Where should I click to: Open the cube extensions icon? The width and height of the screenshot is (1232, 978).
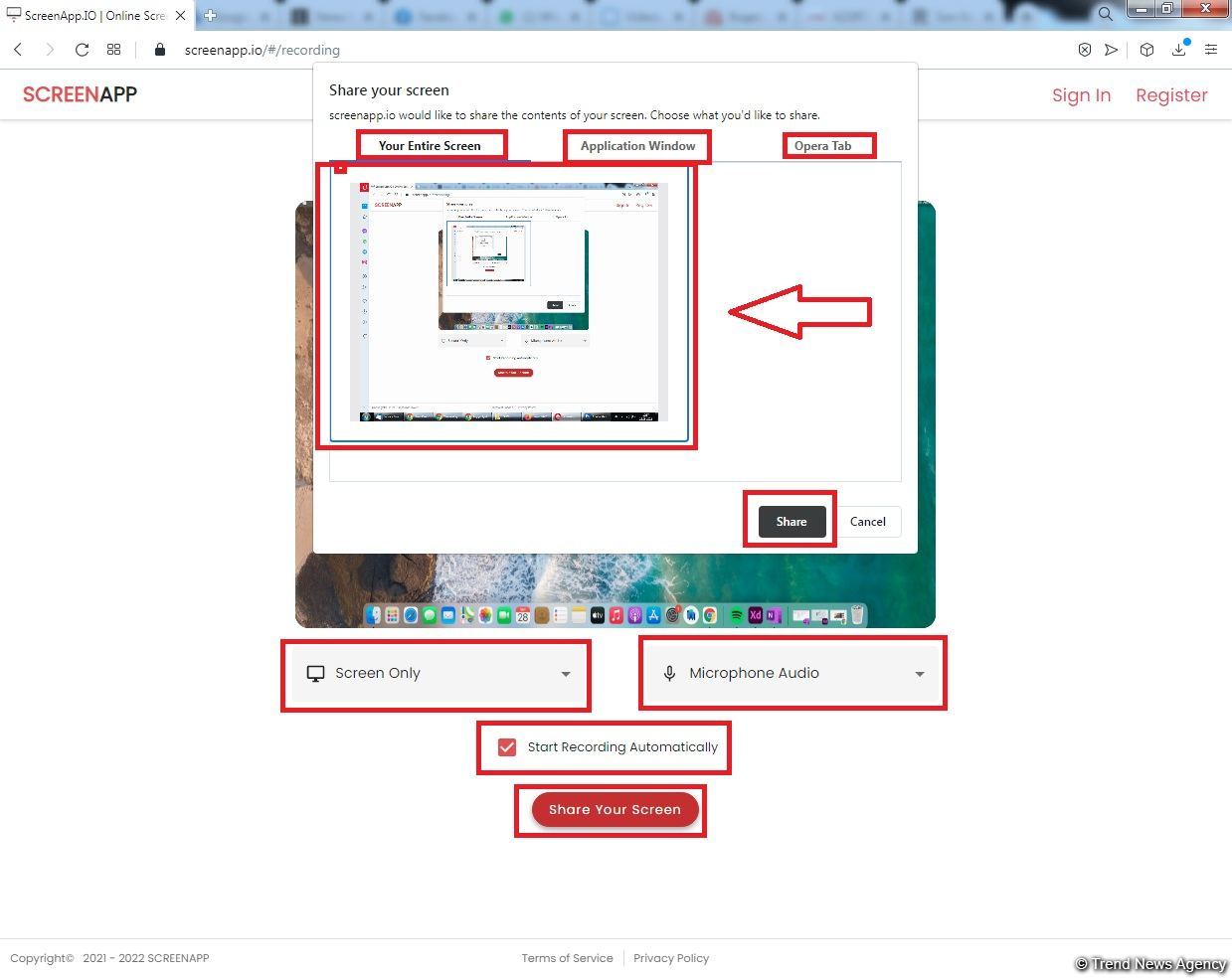tap(1146, 50)
